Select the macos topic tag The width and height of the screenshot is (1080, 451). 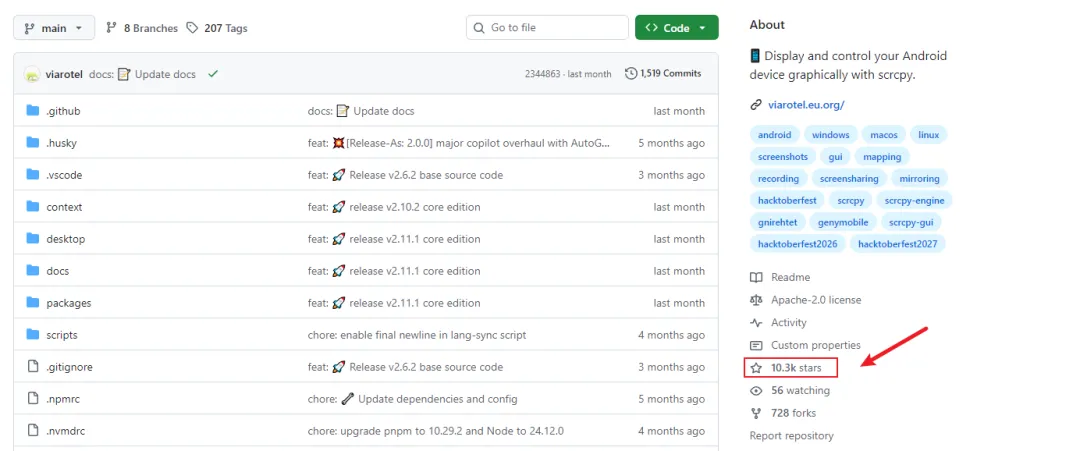tap(883, 135)
